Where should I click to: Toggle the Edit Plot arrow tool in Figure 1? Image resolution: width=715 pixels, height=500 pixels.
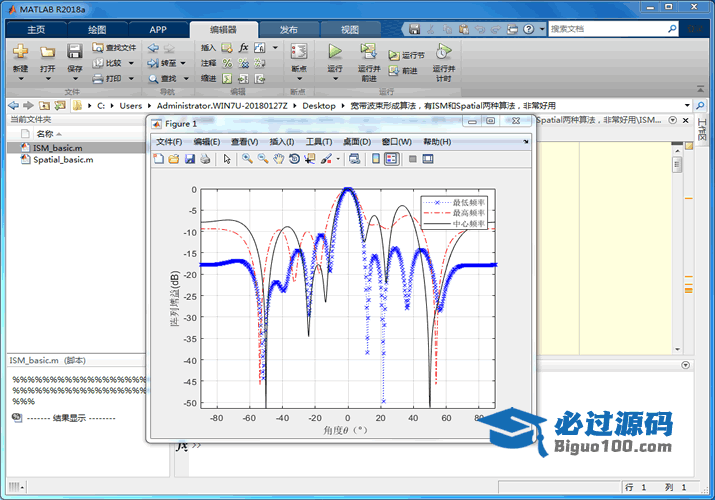pos(227,159)
